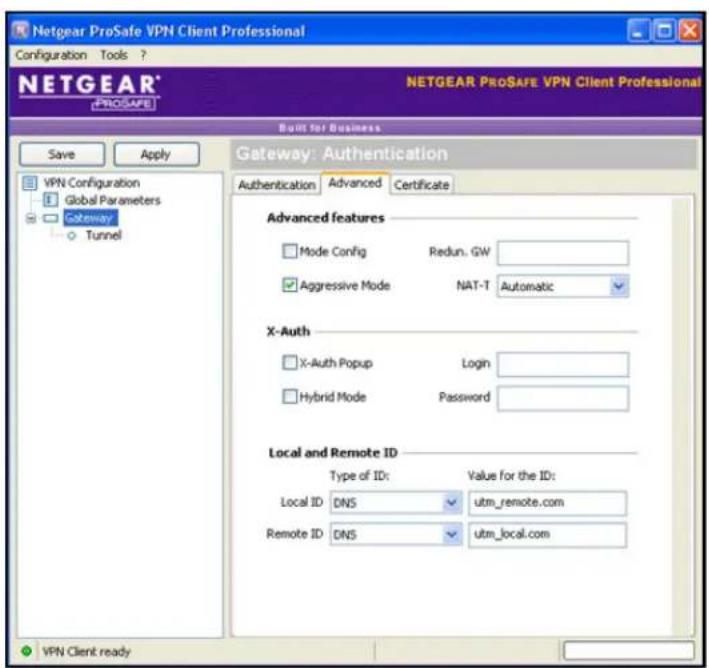Viewport: 709px width, 668px height.
Task: Open the Local ID type dropdown
Action: 396,502
